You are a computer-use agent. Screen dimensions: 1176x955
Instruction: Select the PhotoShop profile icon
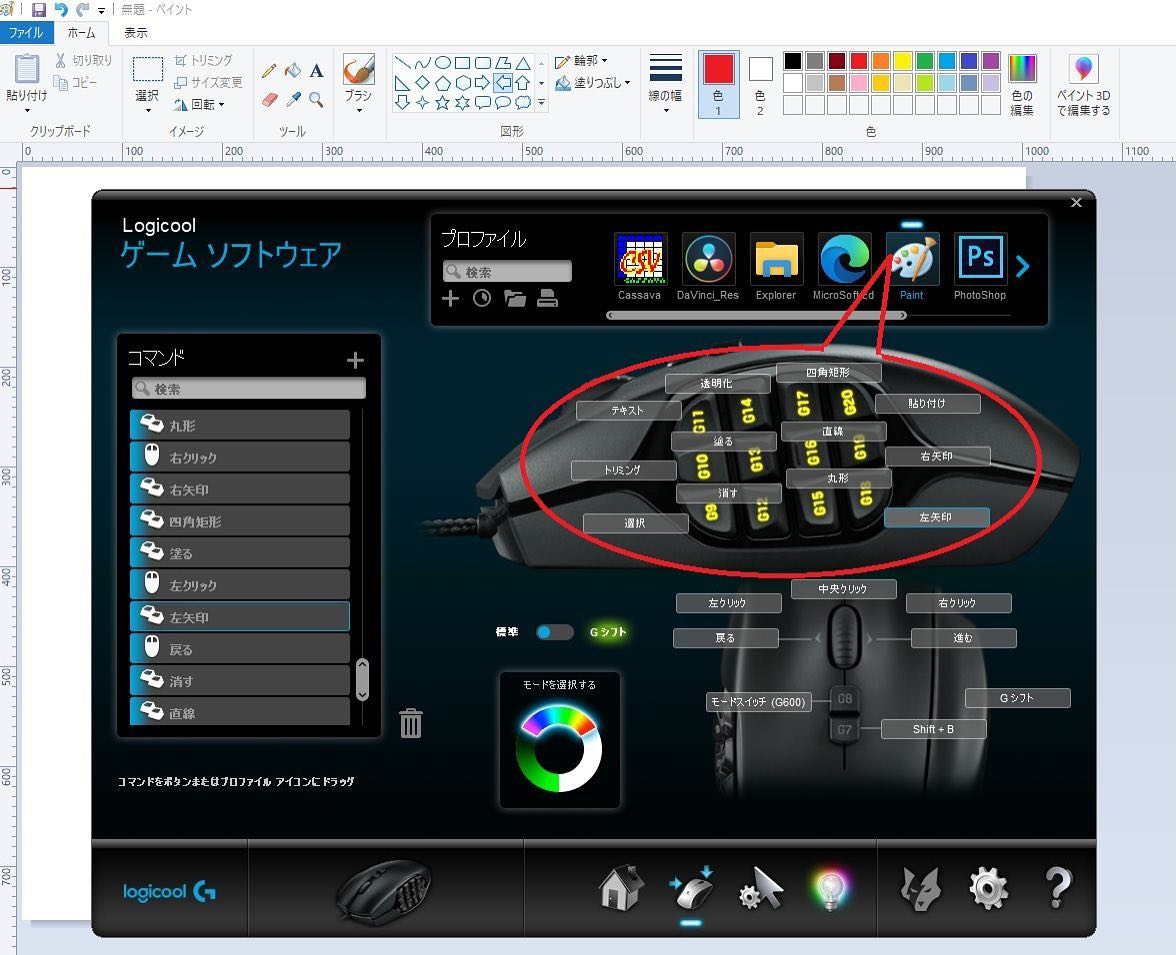coord(980,259)
